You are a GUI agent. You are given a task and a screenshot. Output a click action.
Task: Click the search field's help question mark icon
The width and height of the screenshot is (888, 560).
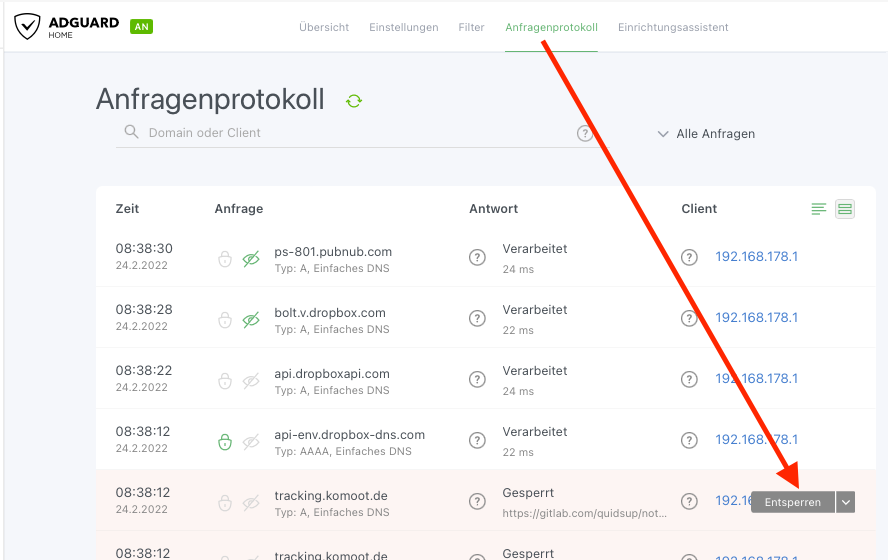click(585, 134)
